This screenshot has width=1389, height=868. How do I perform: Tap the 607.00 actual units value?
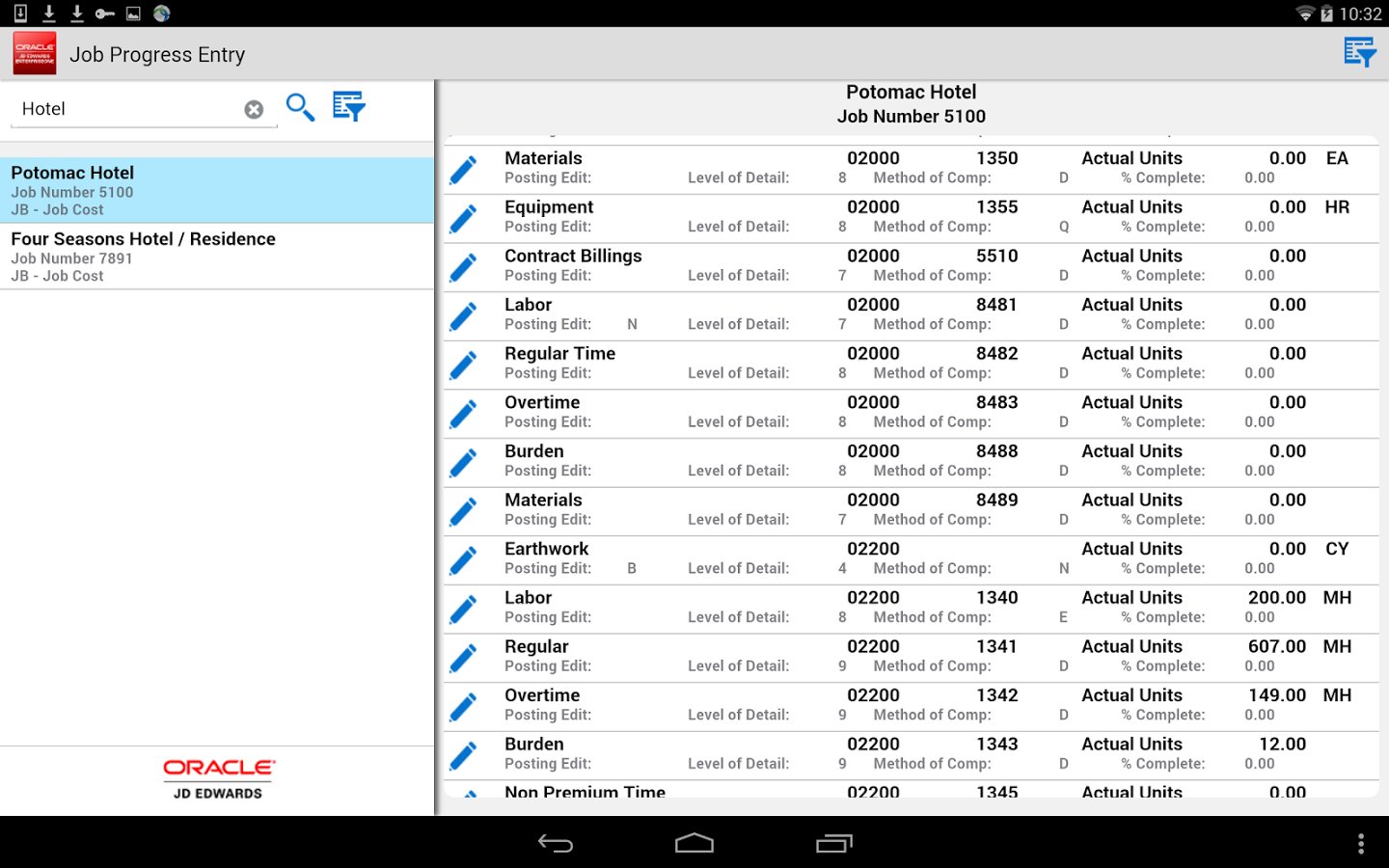coord(1277,646)
